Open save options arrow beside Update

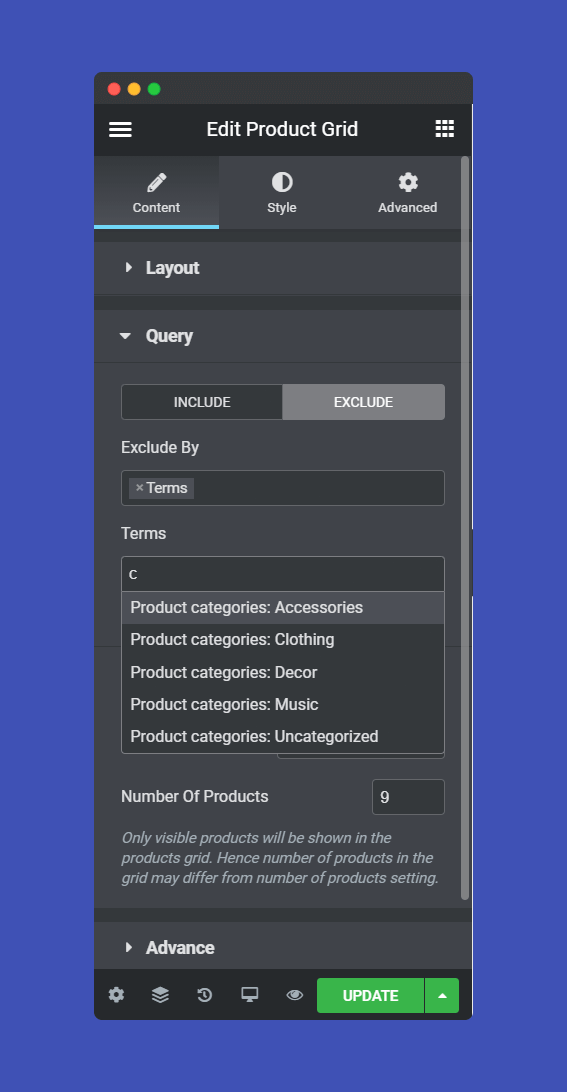pos(442,995)
